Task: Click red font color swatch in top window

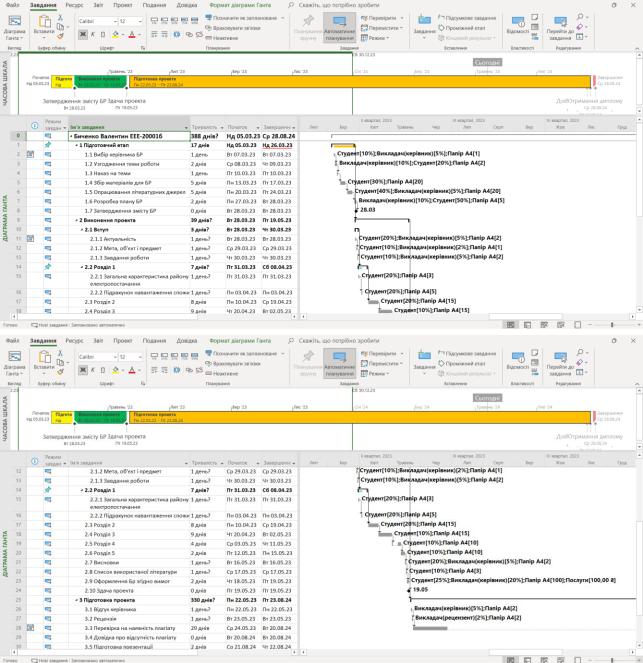Action: (132, 34)
